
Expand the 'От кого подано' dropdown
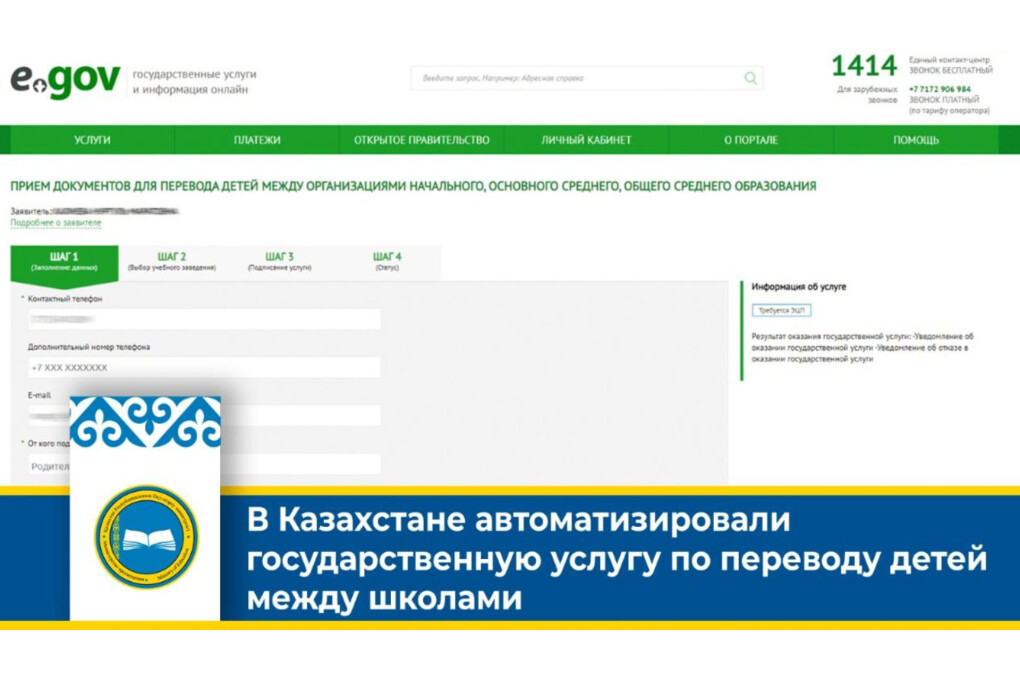pyautogui.click(x=300, y=465)
